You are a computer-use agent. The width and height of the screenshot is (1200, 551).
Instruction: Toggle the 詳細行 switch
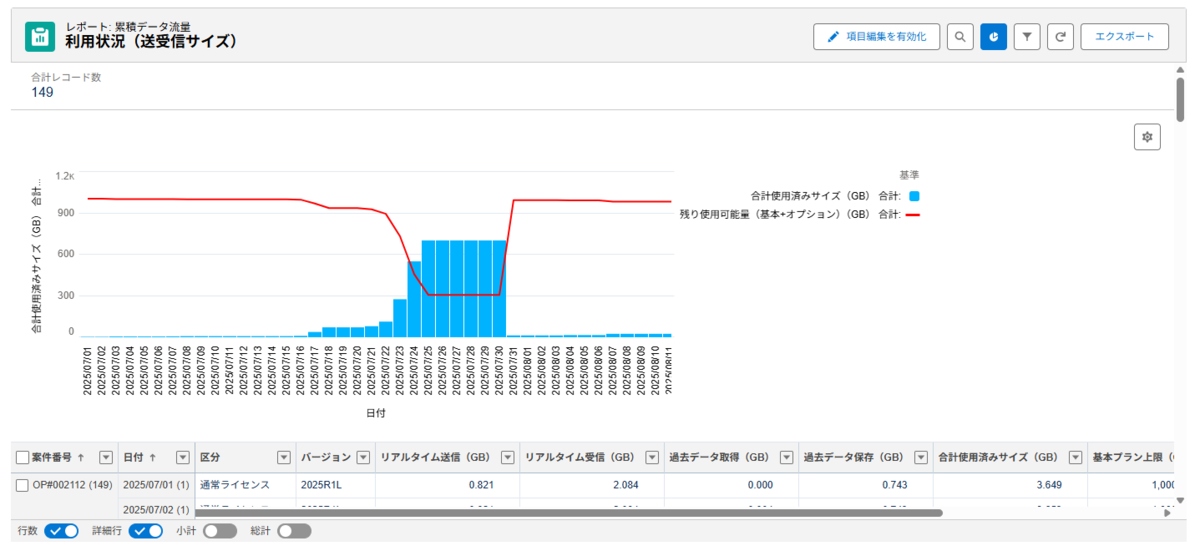(x=145, y=531)
